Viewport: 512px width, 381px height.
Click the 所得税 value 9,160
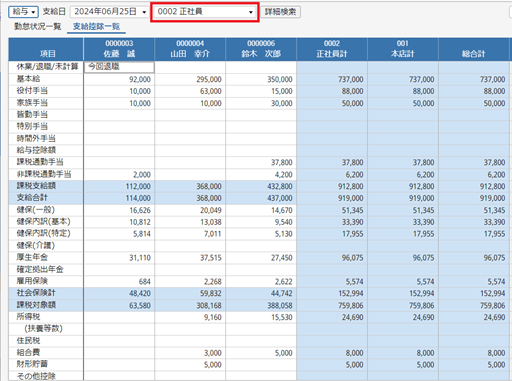213,317
